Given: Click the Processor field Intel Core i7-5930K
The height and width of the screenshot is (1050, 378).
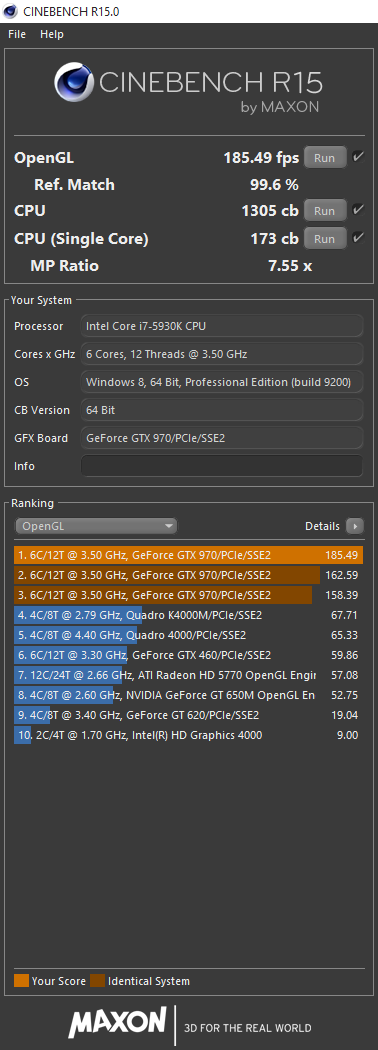Looking at the screenshot, I should 222,326.
